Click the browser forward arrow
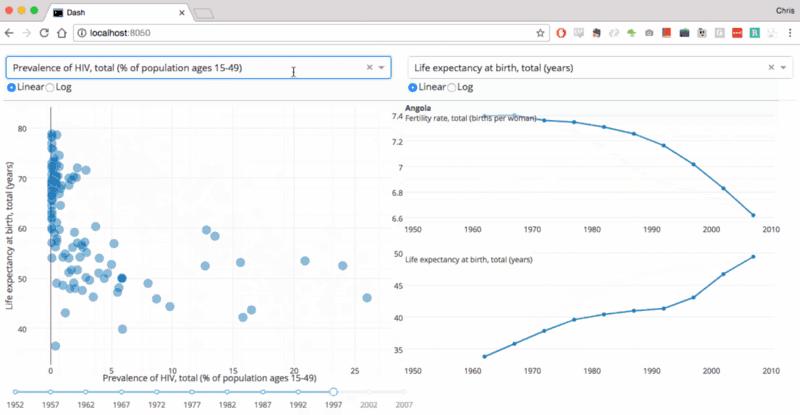The height and width of the screenshot is (415, 800). pyautogui.click(x=27, y=33)
